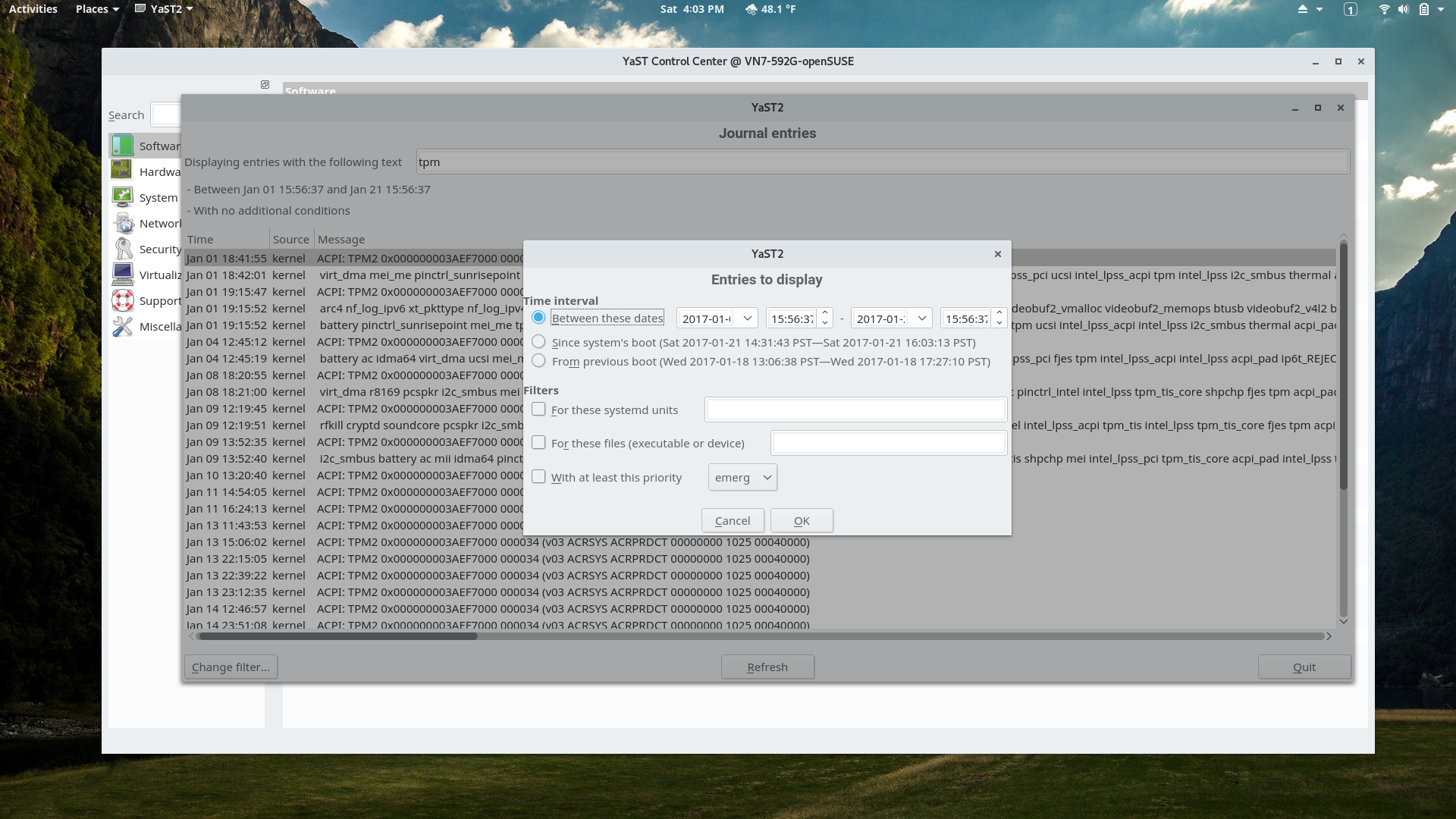The height and width of the screenshot is (819, 1456).
Task: Click Change filter button
Action: click(231, 667)
